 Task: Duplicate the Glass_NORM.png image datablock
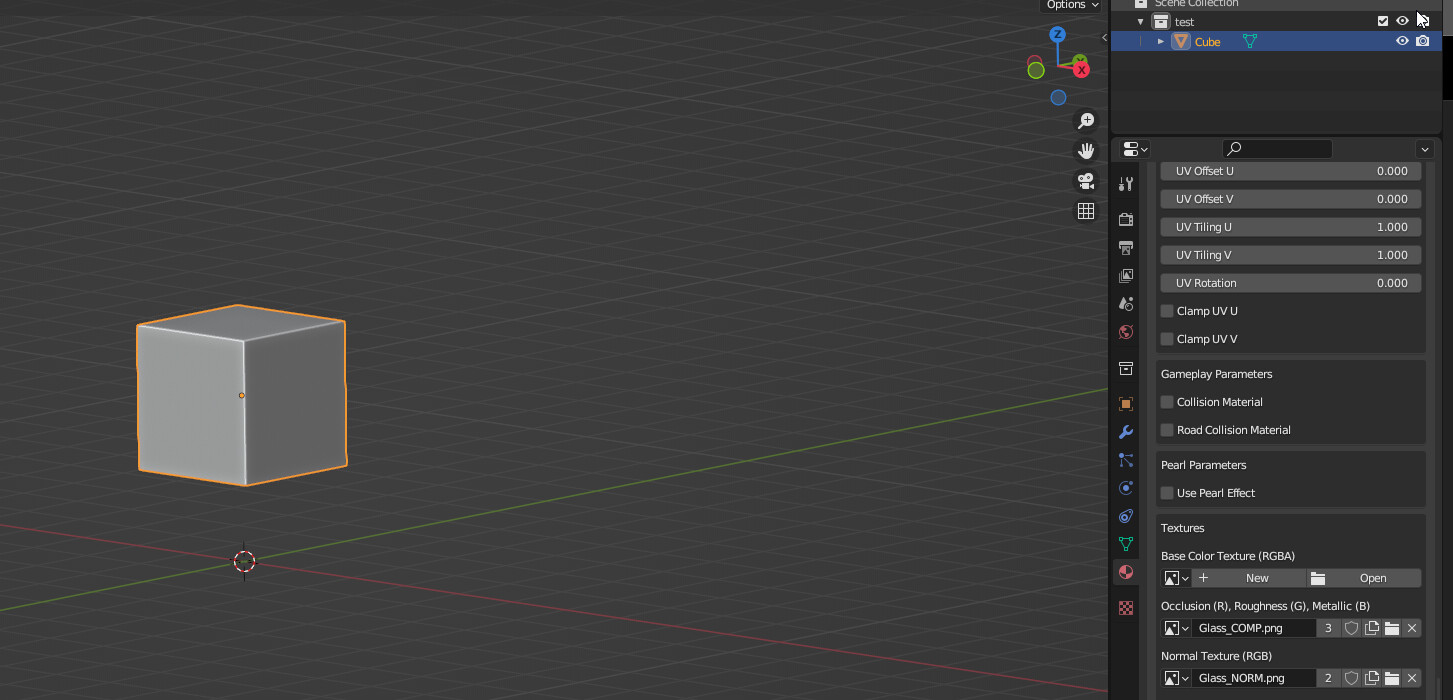pos(1371,678)
